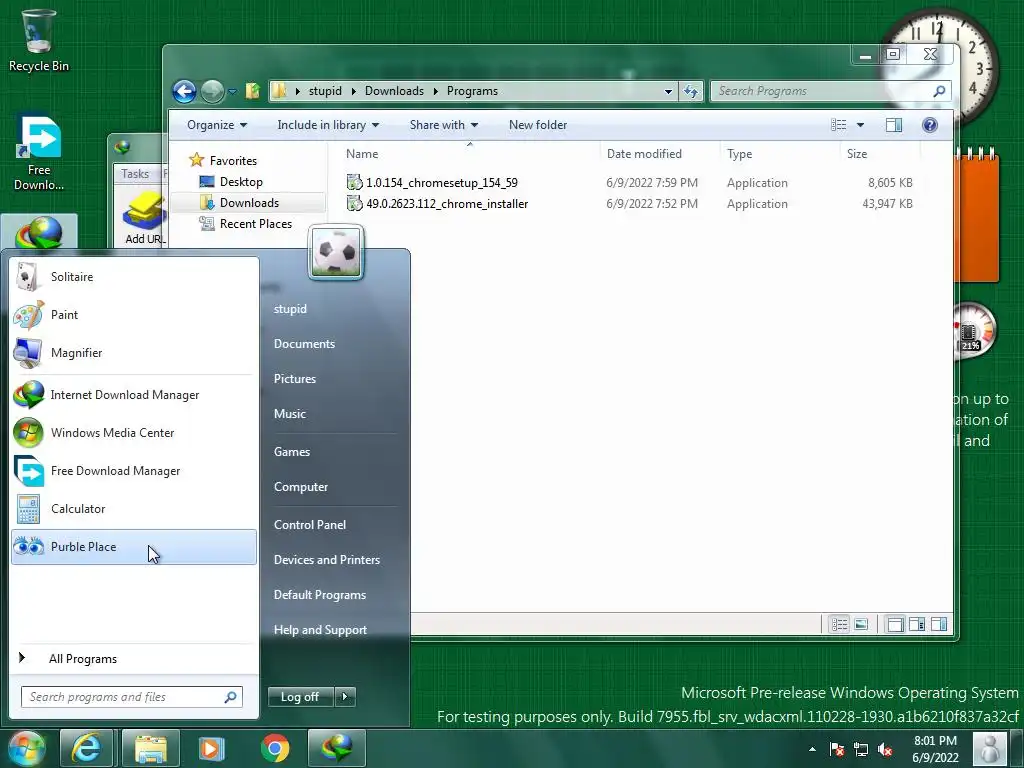Viewport: 1024px width, 768px height.
Task: Open Windows Media Center entry
Action: point(133,433)
